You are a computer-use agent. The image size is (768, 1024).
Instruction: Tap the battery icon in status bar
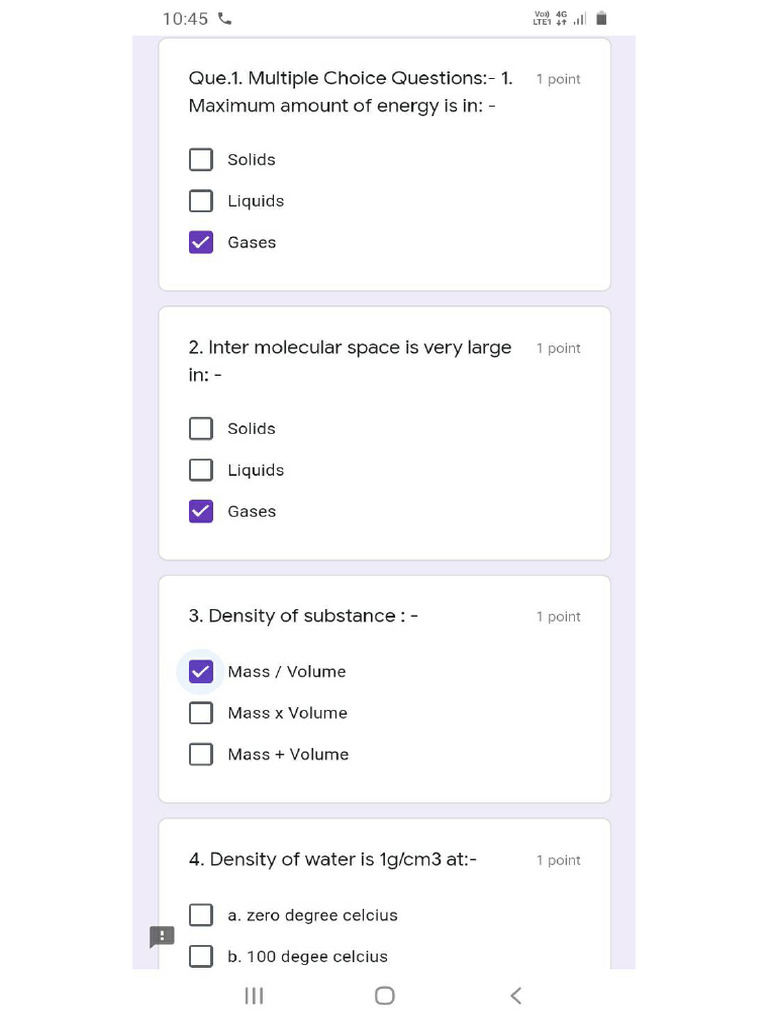601,18
